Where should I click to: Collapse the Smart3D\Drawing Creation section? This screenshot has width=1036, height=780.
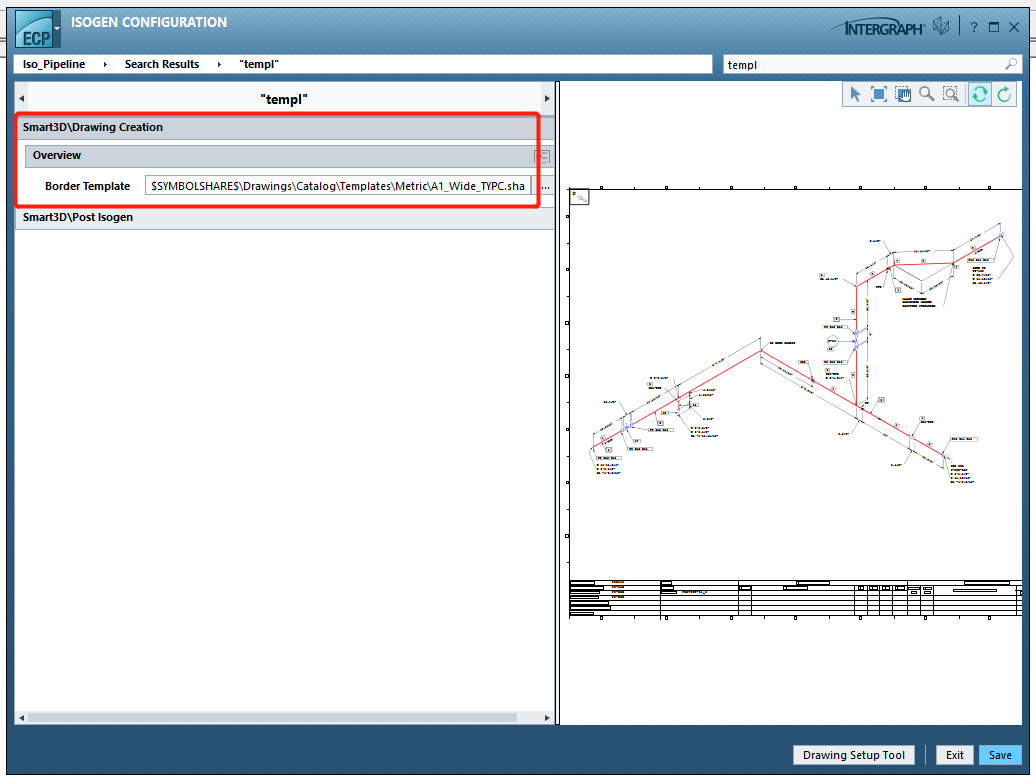click(284, 127)
